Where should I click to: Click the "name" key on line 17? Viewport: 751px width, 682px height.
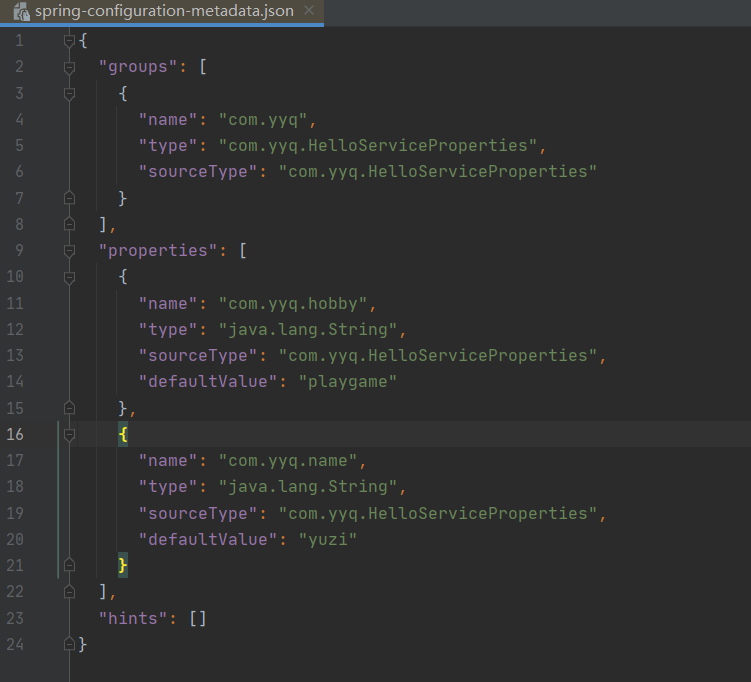coord(168,460)
